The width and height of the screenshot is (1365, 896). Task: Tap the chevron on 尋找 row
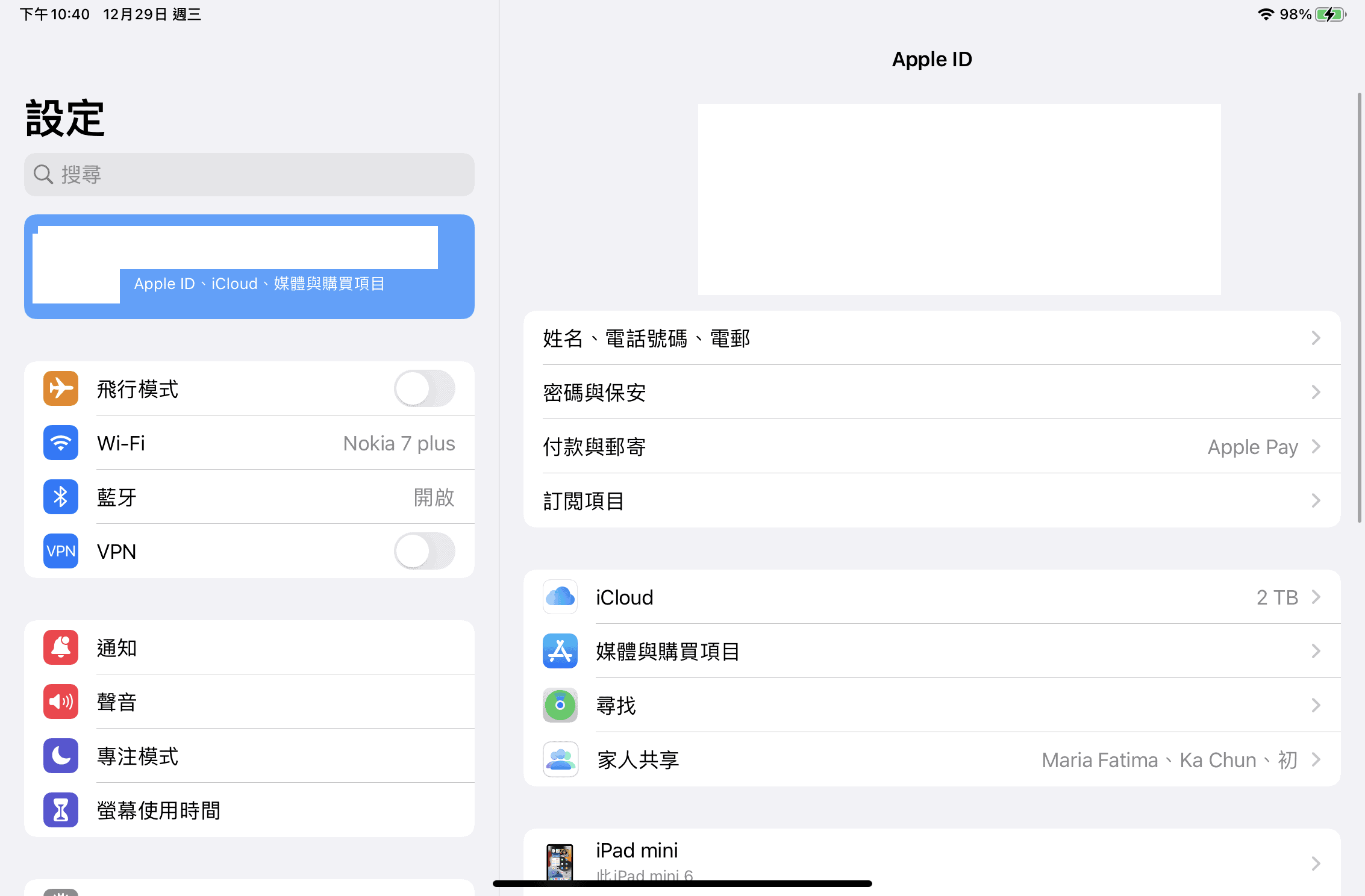tap(1316, 705)
